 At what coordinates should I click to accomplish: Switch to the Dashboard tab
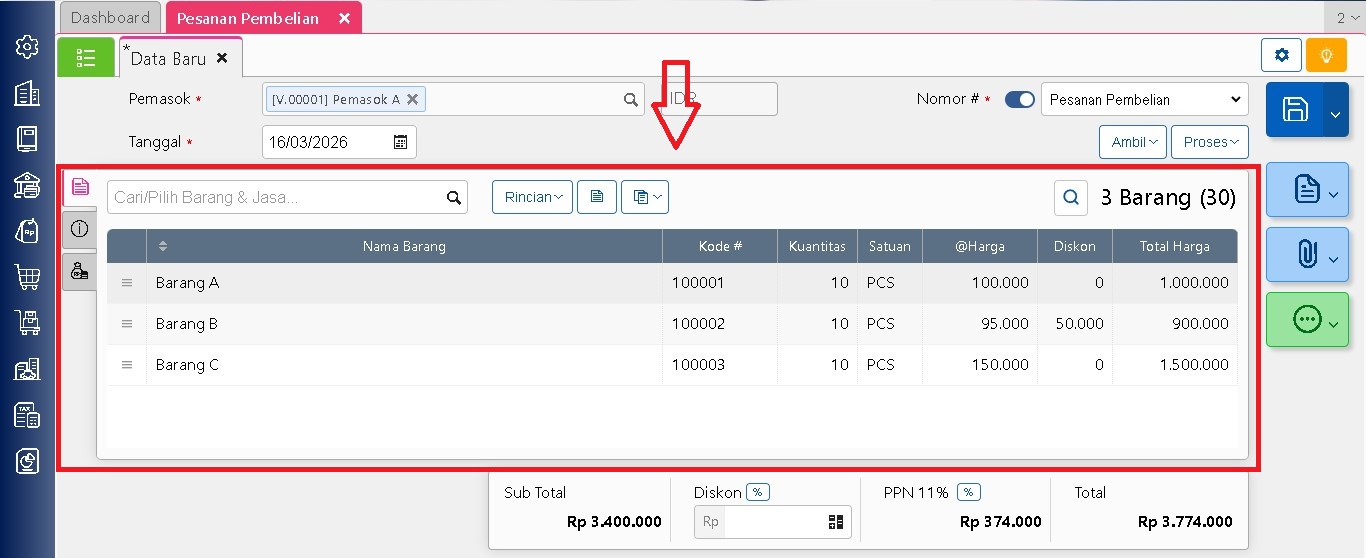point(110,18)
